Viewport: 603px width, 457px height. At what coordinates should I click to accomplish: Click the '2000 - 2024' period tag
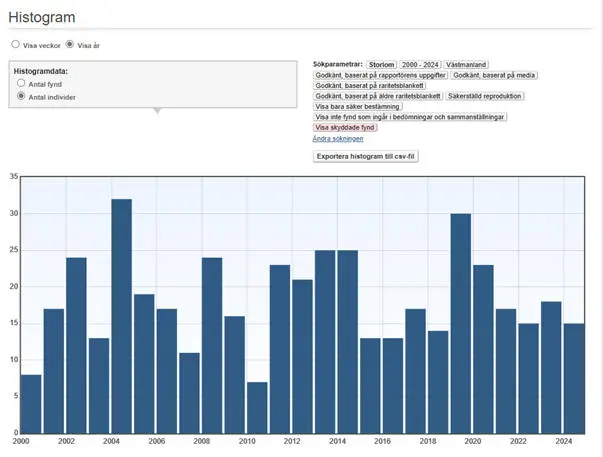point(419,64)
